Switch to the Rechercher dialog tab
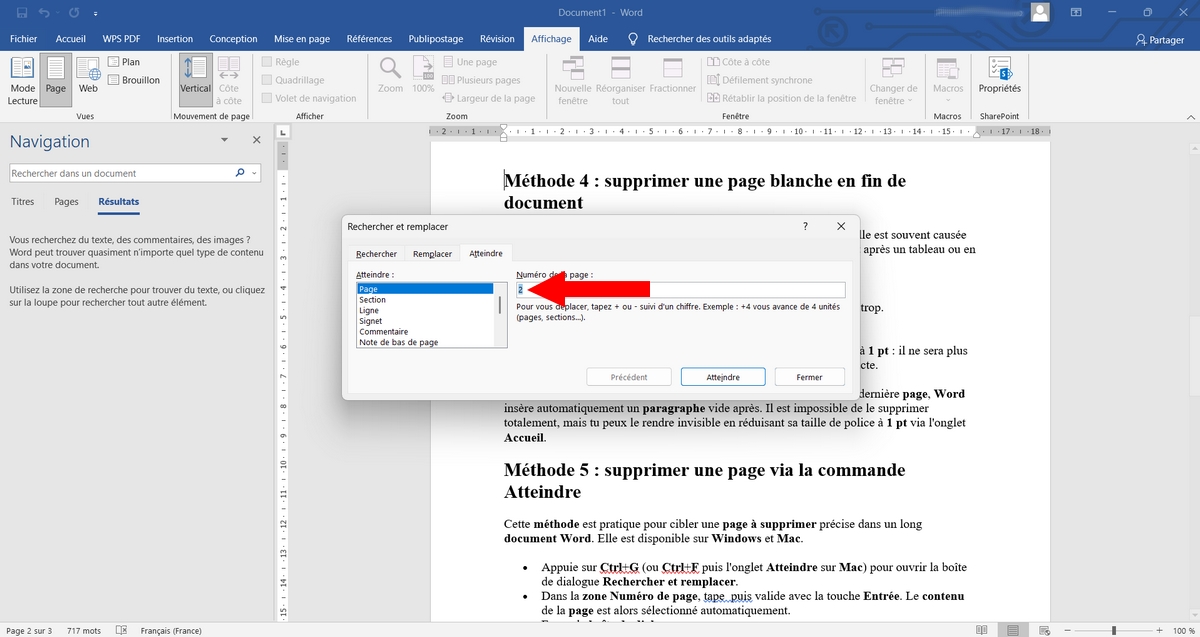1200x637 pixels. tap(376, 254)
